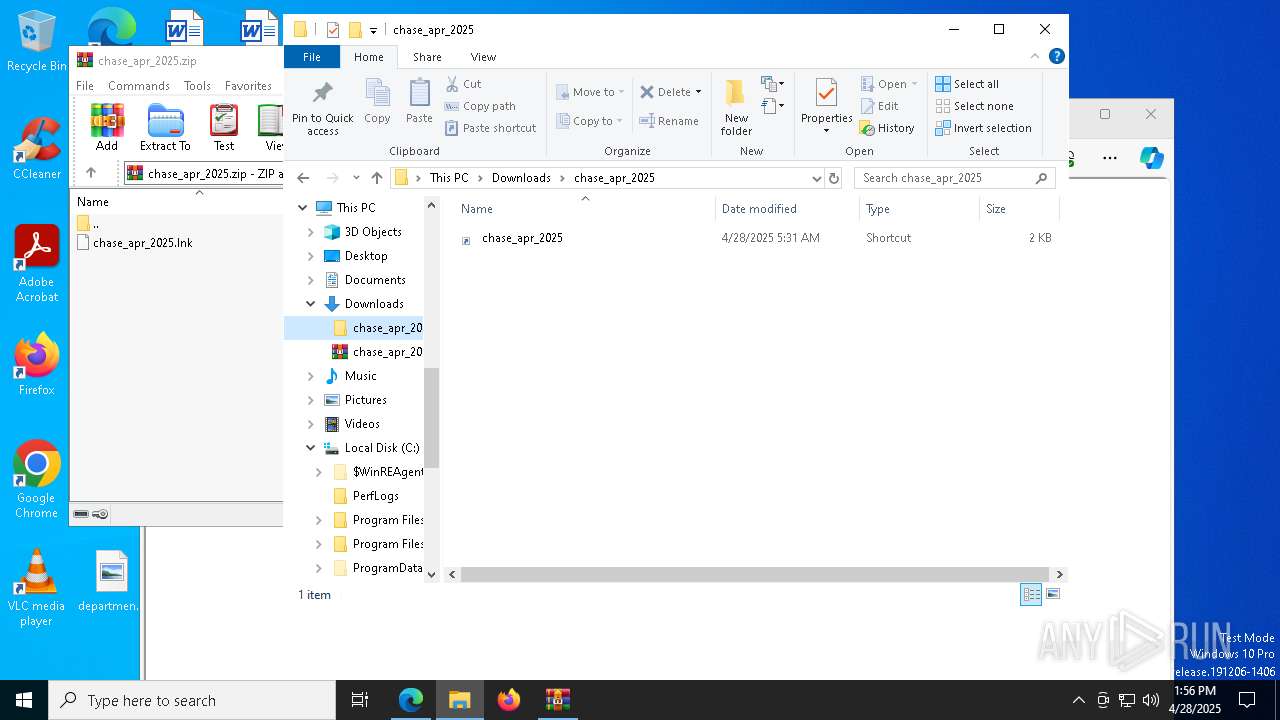Click Select none in the ribbon
The width and height of the screenshot is (1280, 720).
tap(974, 106)
